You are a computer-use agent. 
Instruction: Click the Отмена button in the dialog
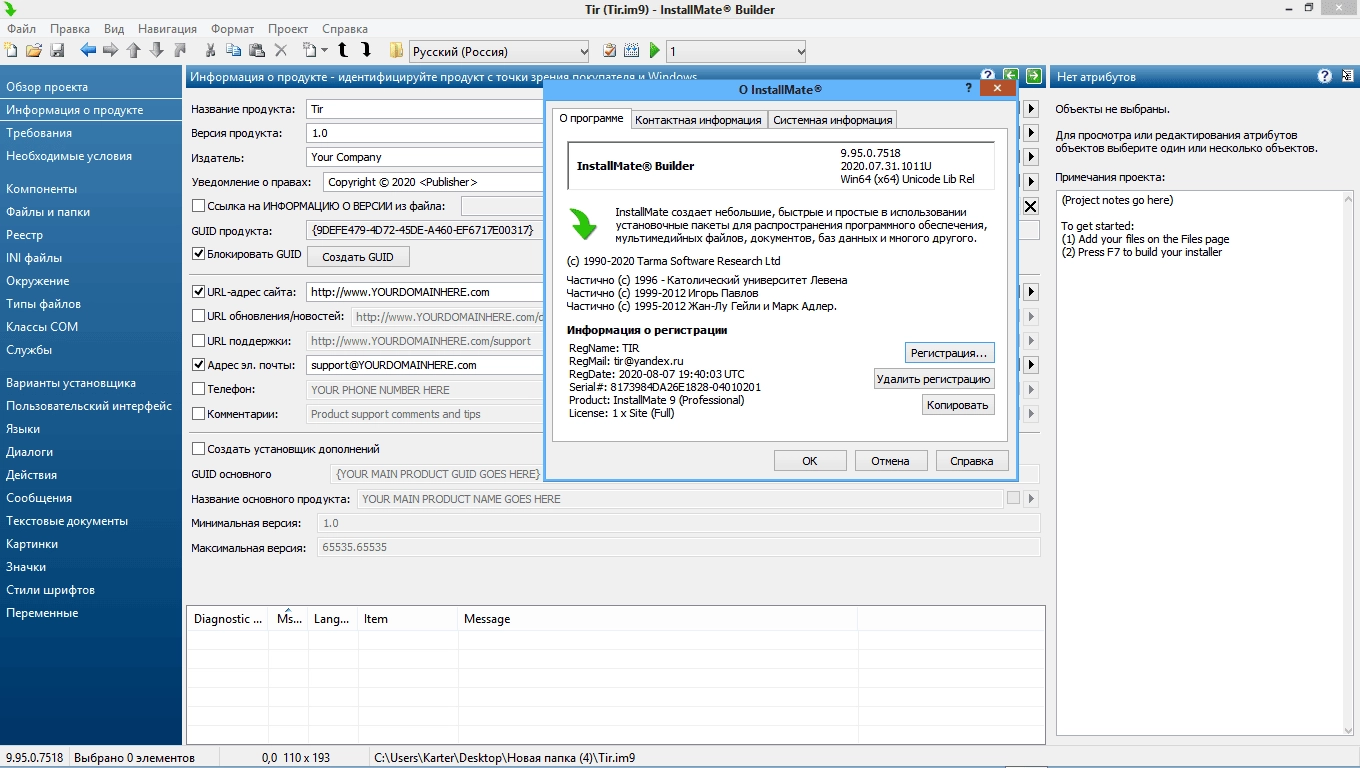pos(890,461)
